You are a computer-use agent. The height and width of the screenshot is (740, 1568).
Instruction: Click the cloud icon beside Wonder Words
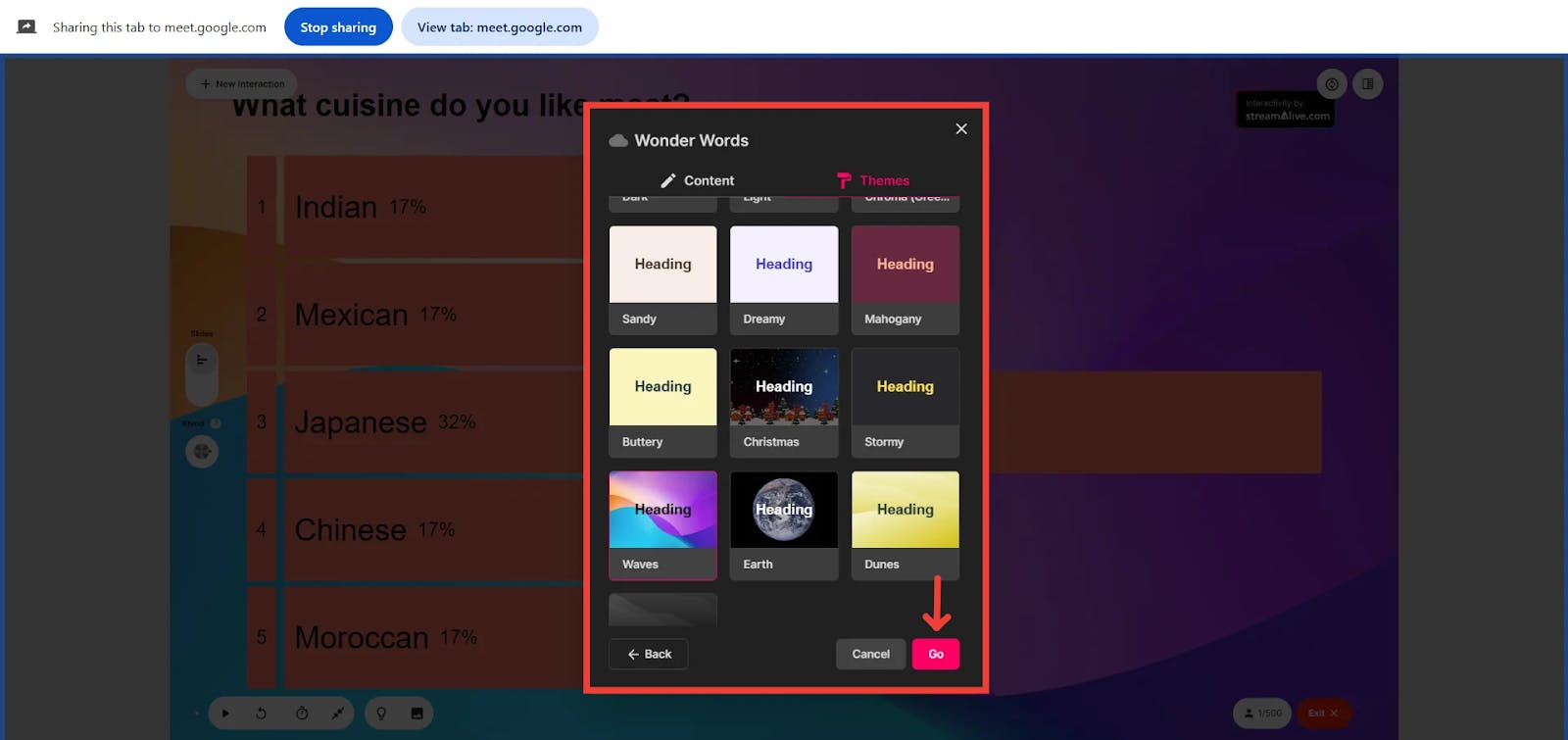click(618, 141)
